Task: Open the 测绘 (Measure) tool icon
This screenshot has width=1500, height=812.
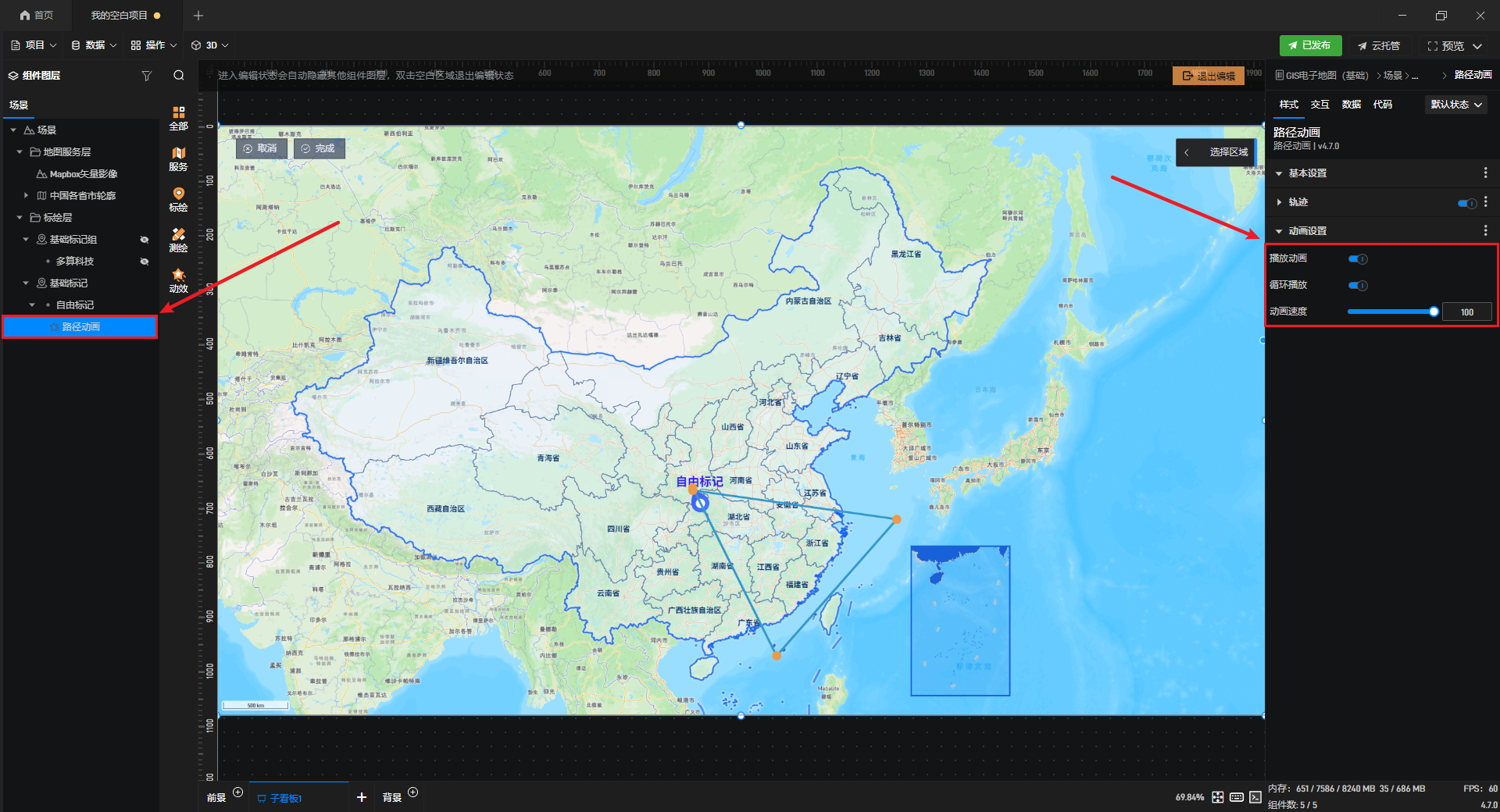Action: point(178,240)
